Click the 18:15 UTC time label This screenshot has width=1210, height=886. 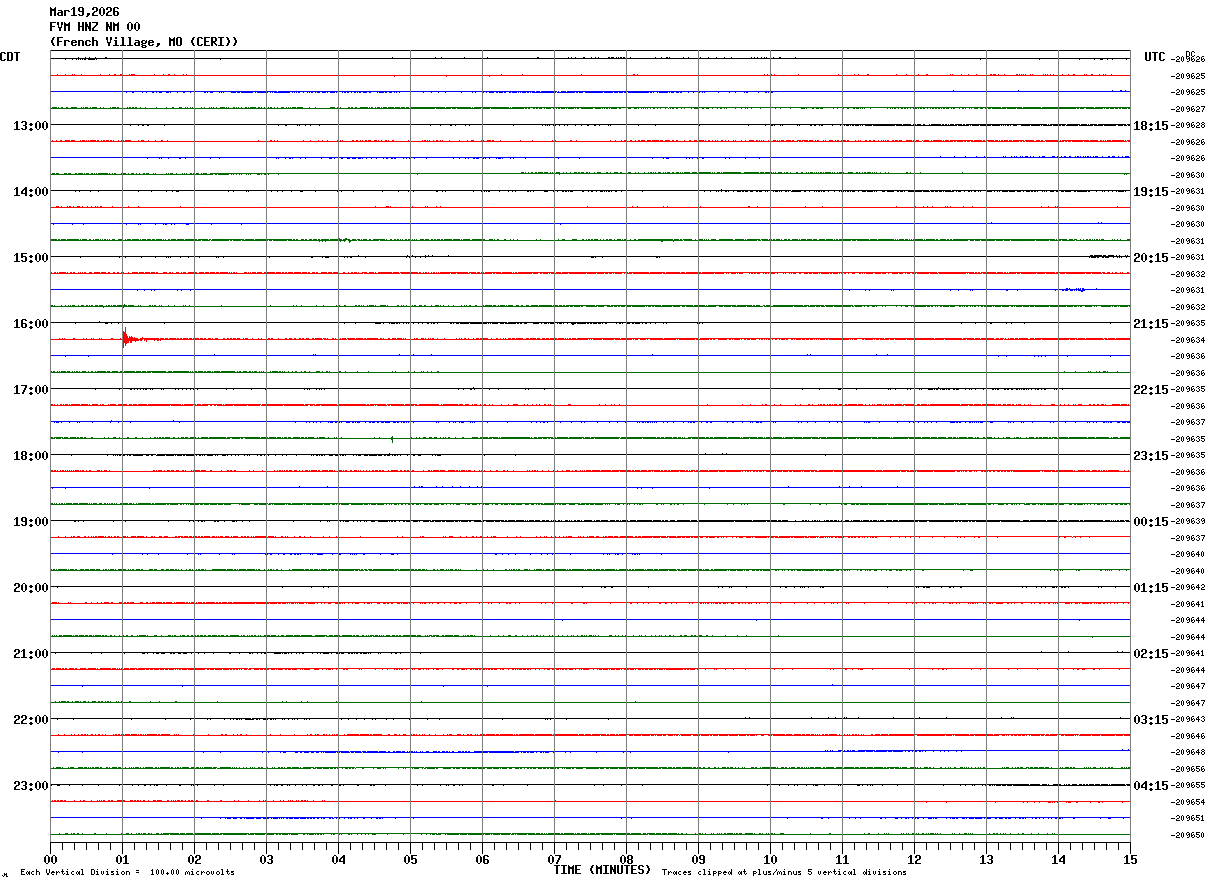click(1150, 125)
